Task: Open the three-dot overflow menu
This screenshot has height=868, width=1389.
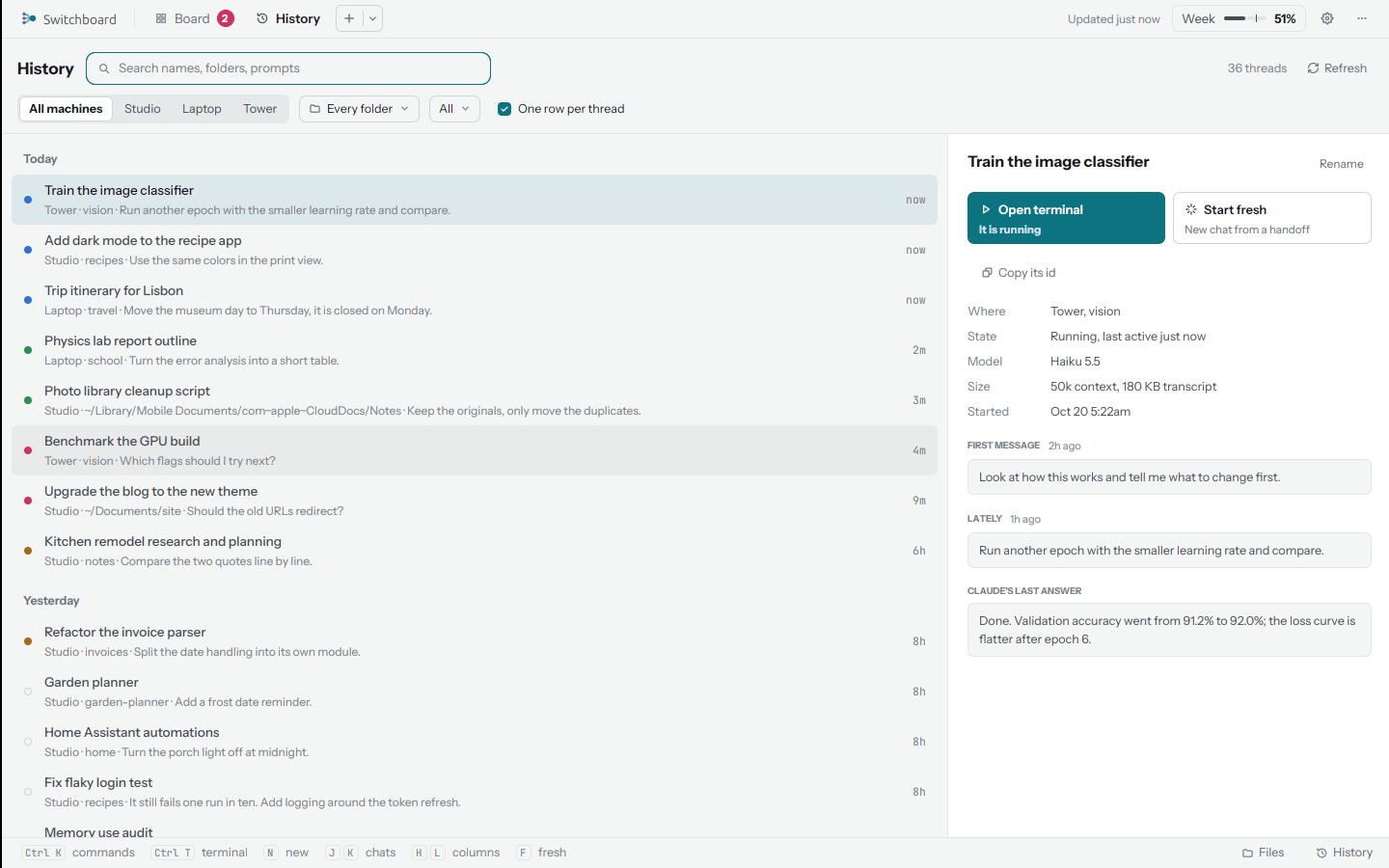Action: (1362, 18)
